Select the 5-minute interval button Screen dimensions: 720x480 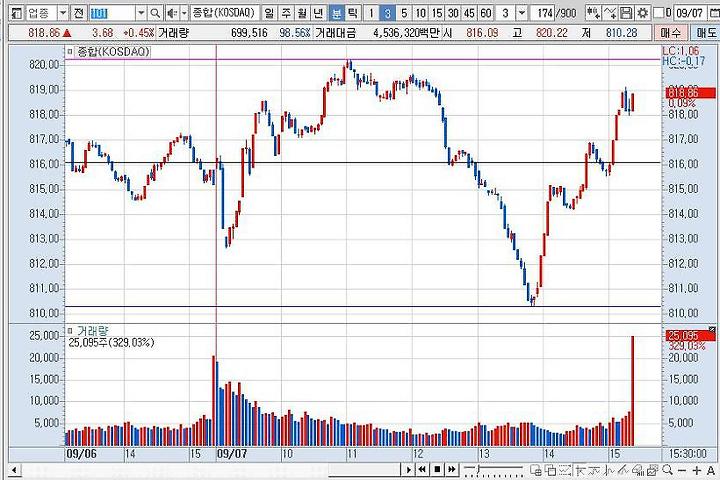pyautogui.click(x=404, y=13)
